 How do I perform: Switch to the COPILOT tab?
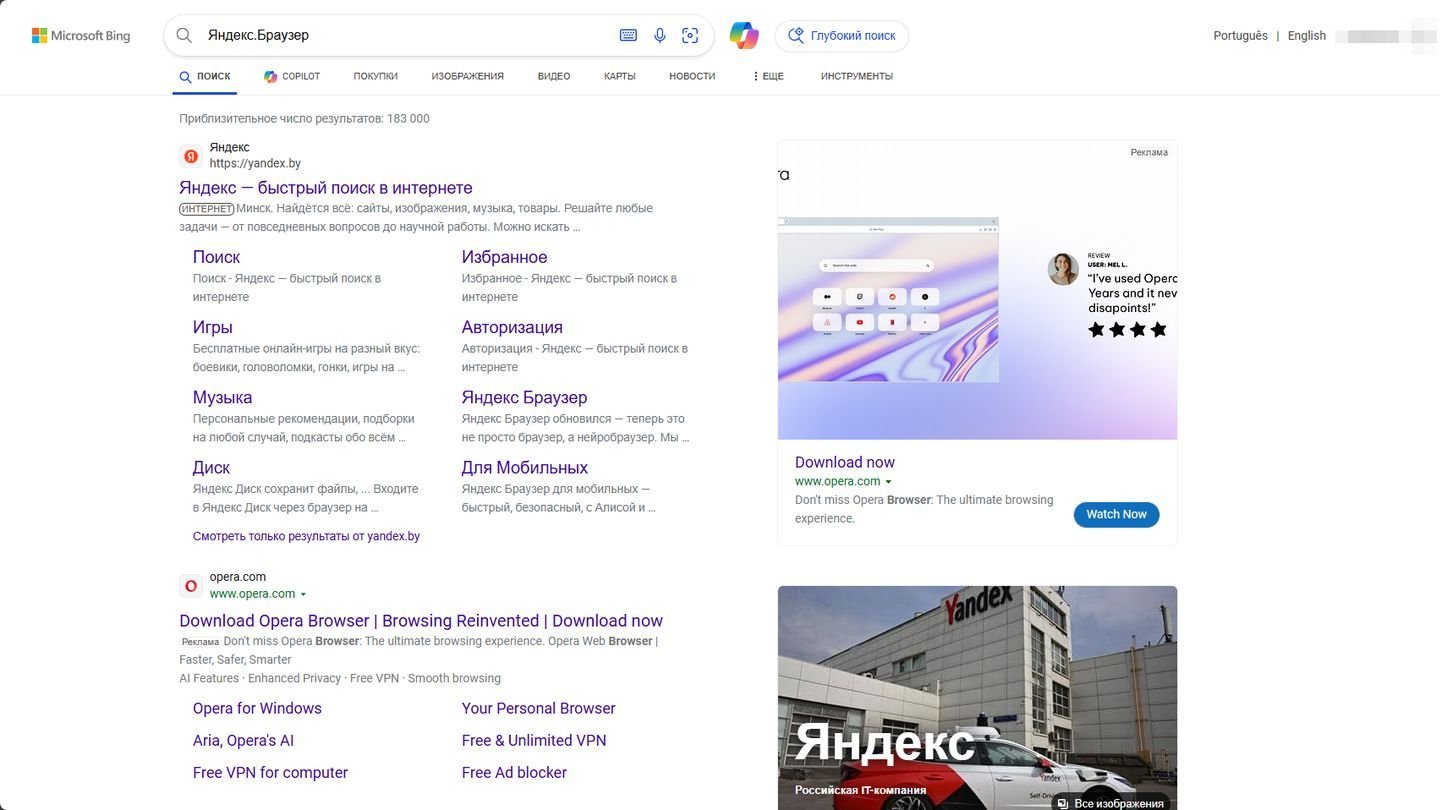click(292, 76)
